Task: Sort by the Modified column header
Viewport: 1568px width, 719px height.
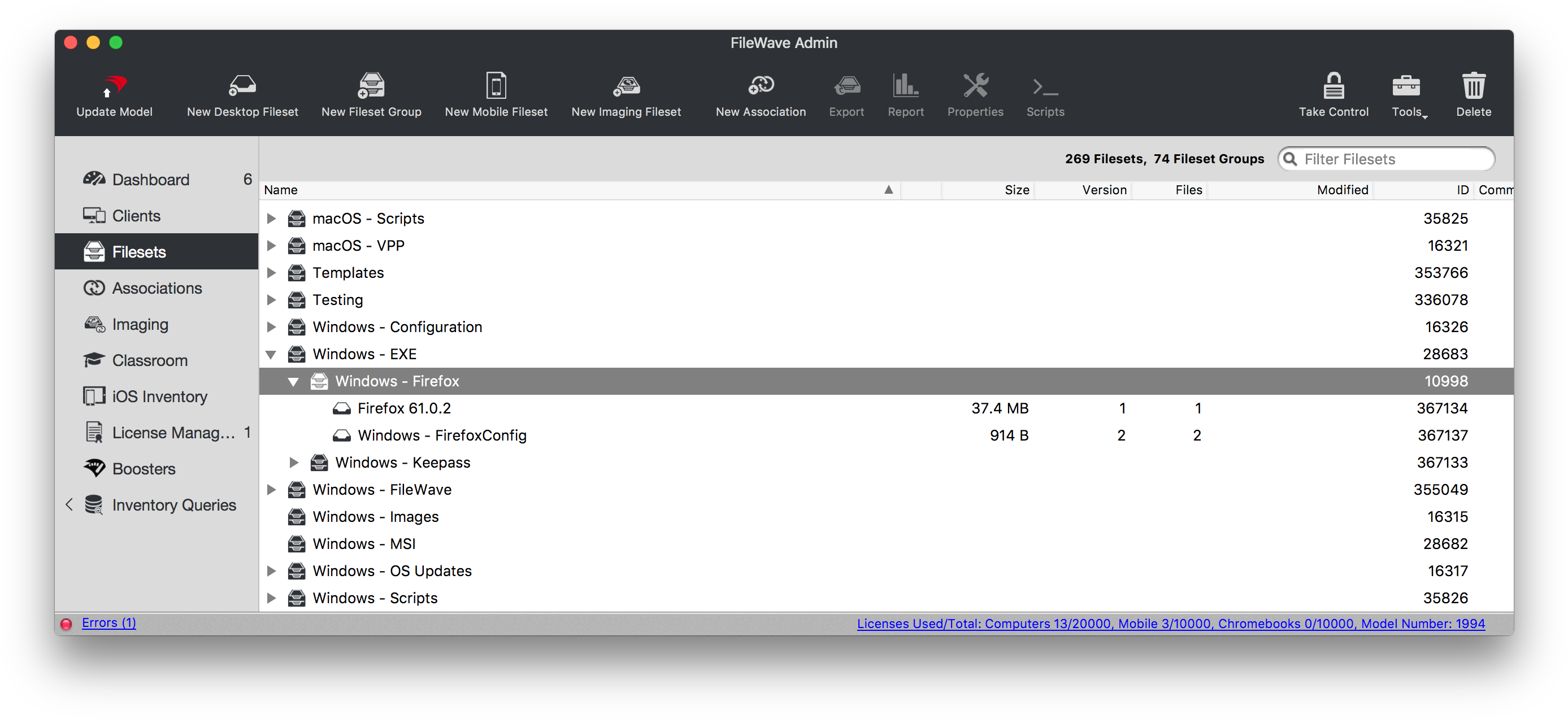Action: tap(1289, 190)
